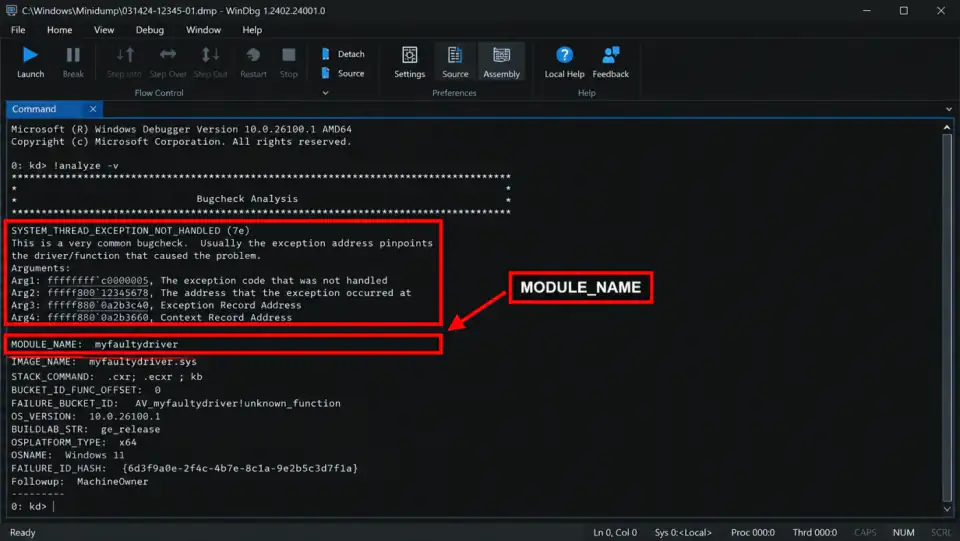
Task: Click the Arg3 fffff880`0a2b3c40 link
Action: click(98, 305)
